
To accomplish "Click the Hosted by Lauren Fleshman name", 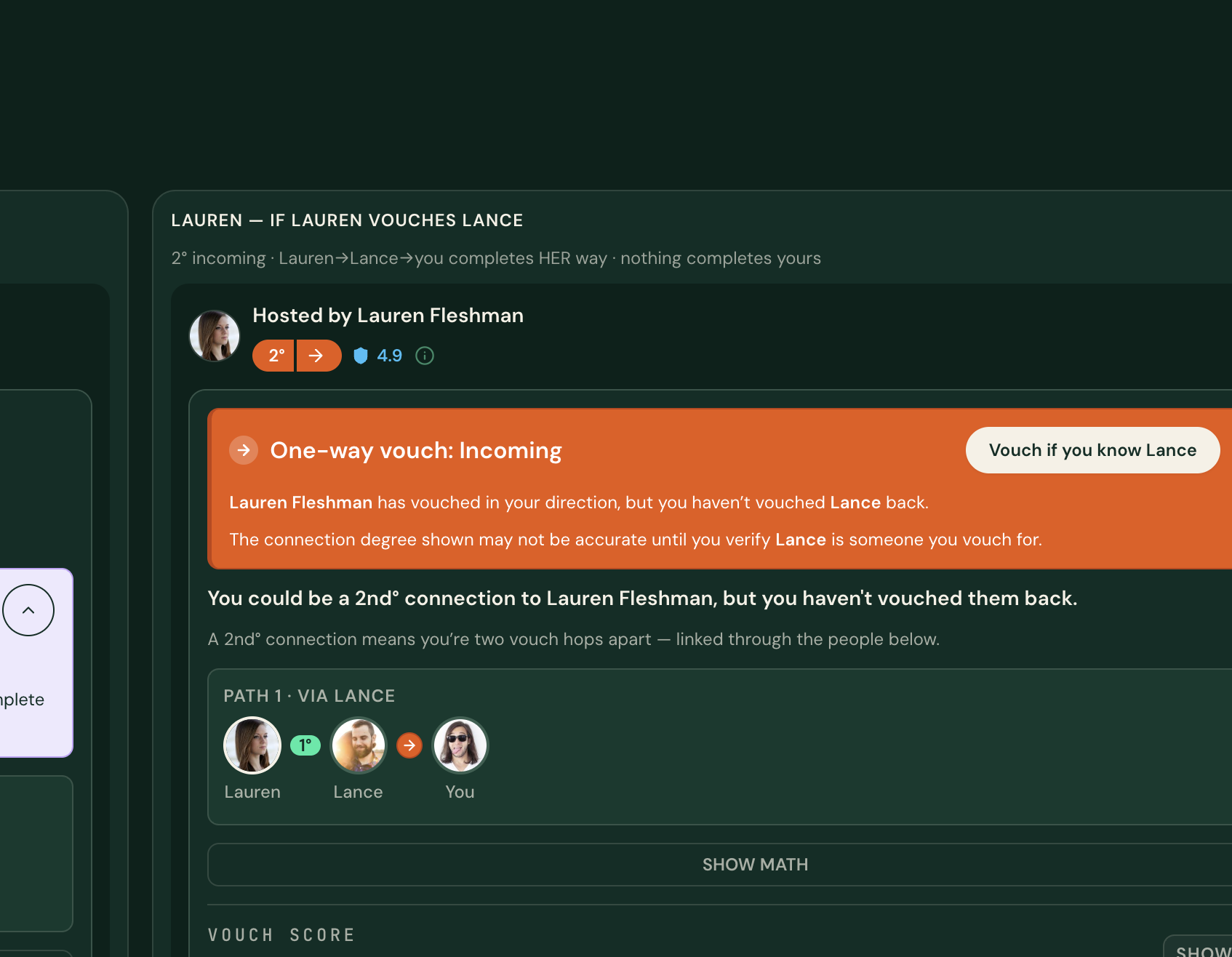I will pos(388,316).
